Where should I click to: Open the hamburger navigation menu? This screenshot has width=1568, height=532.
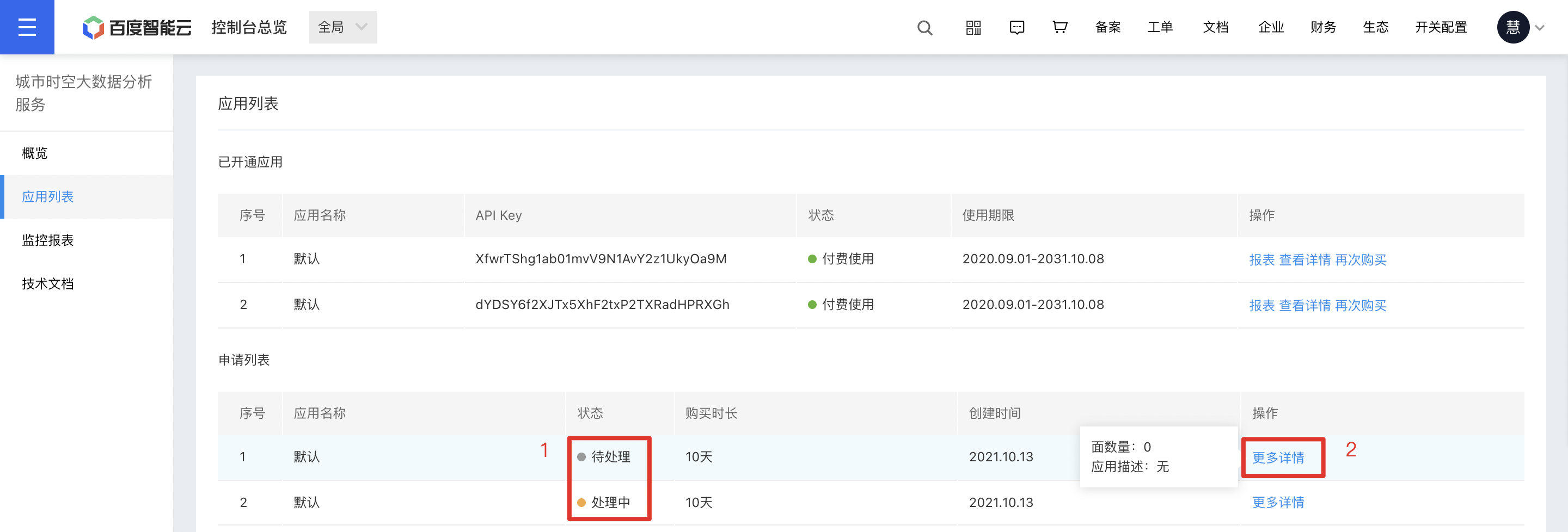(x=27, y=27)
